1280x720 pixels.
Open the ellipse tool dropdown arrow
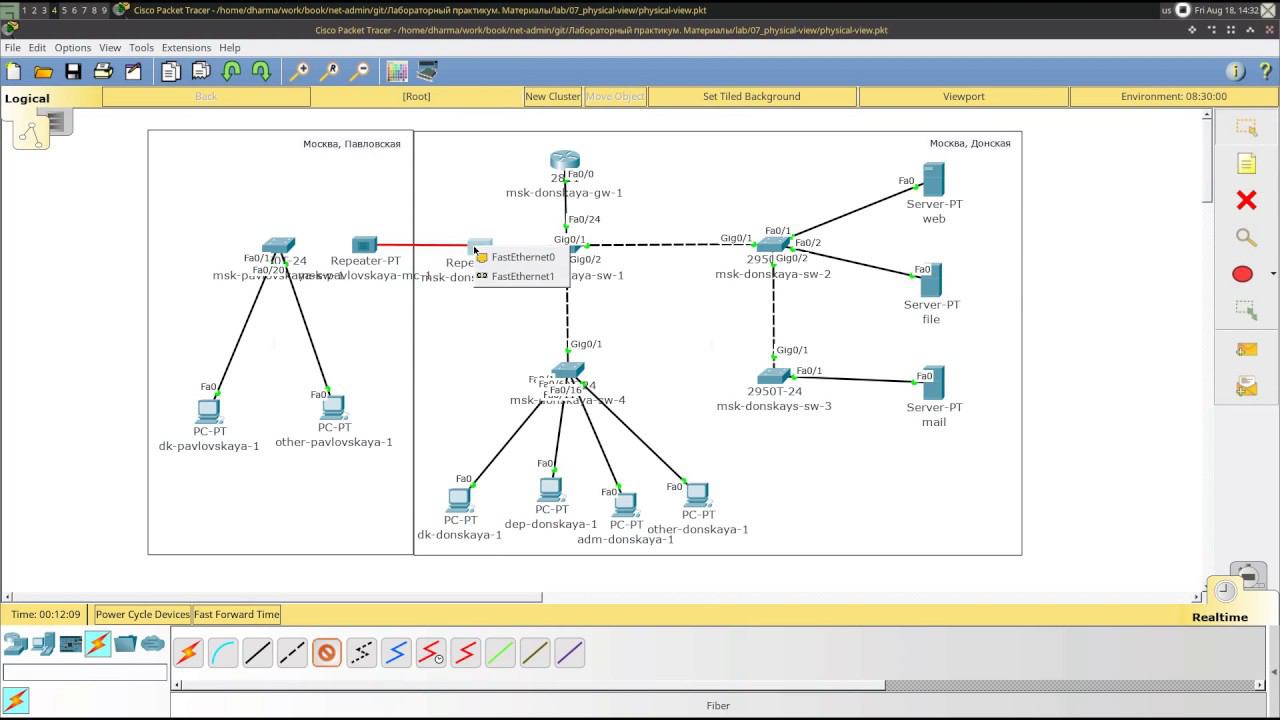coord(1272,274)
